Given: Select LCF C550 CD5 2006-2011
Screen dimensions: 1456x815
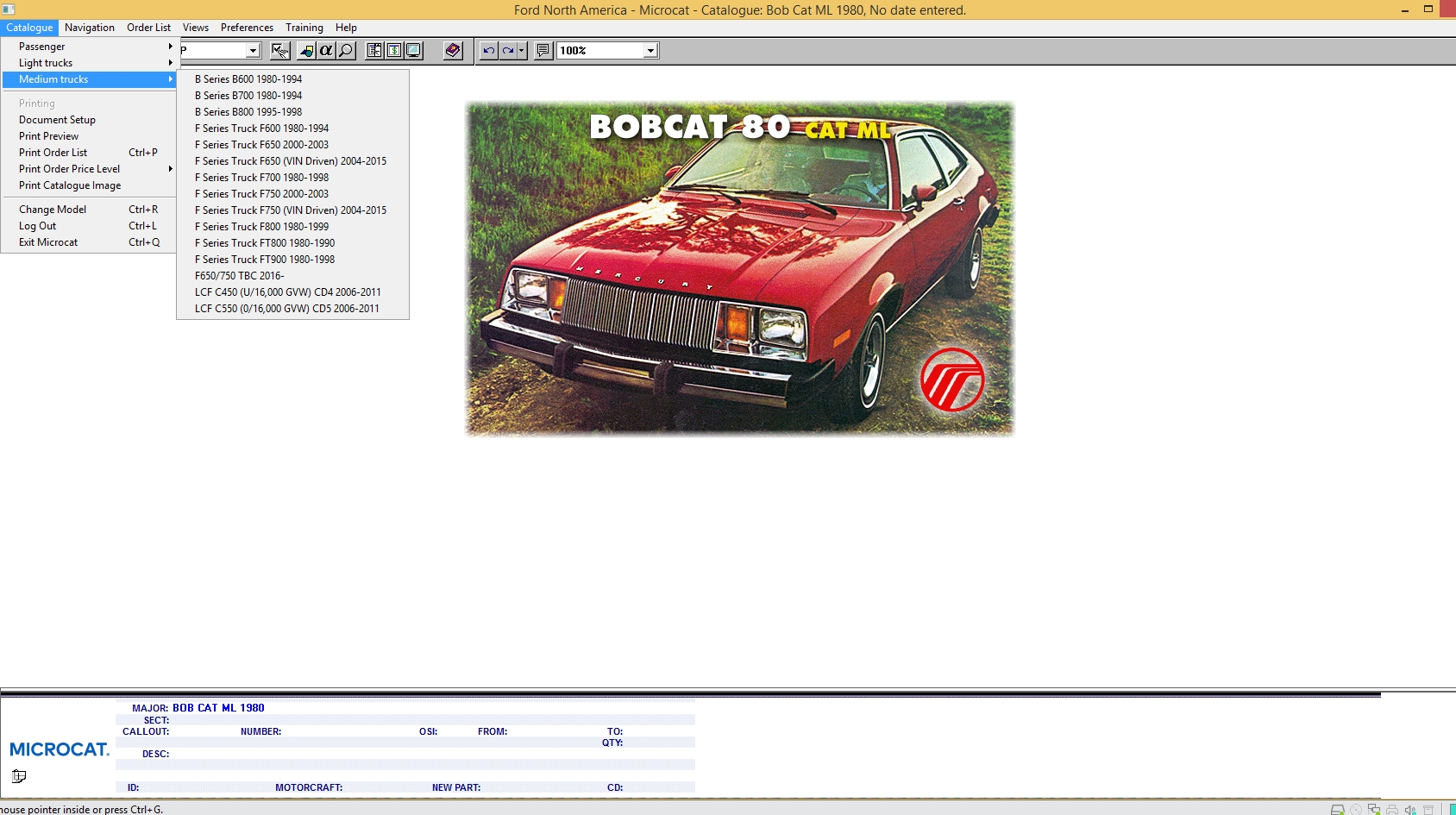Looking at the screenshot, I should pos(292,309).
